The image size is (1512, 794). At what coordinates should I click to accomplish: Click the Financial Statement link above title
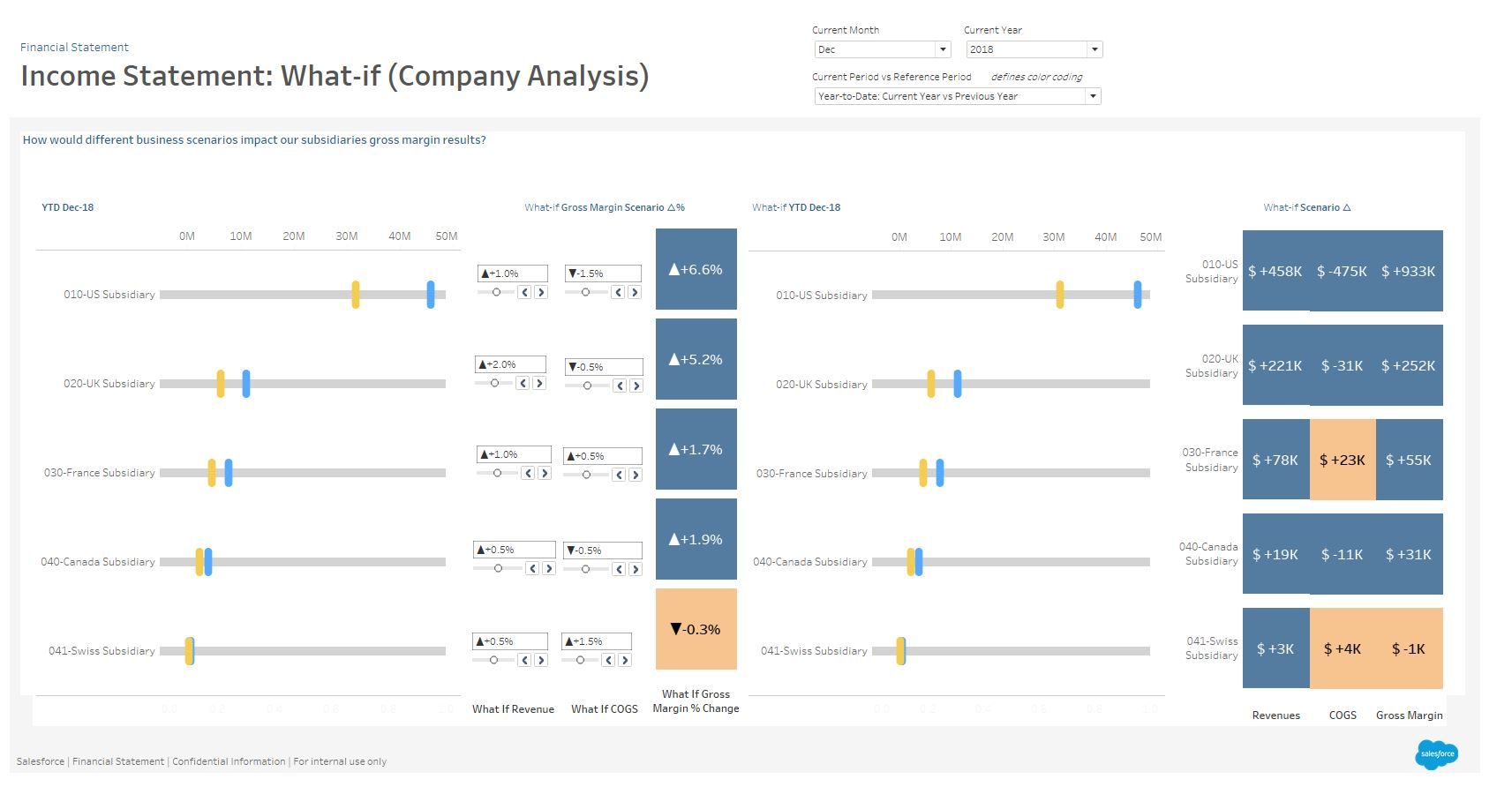74,48
